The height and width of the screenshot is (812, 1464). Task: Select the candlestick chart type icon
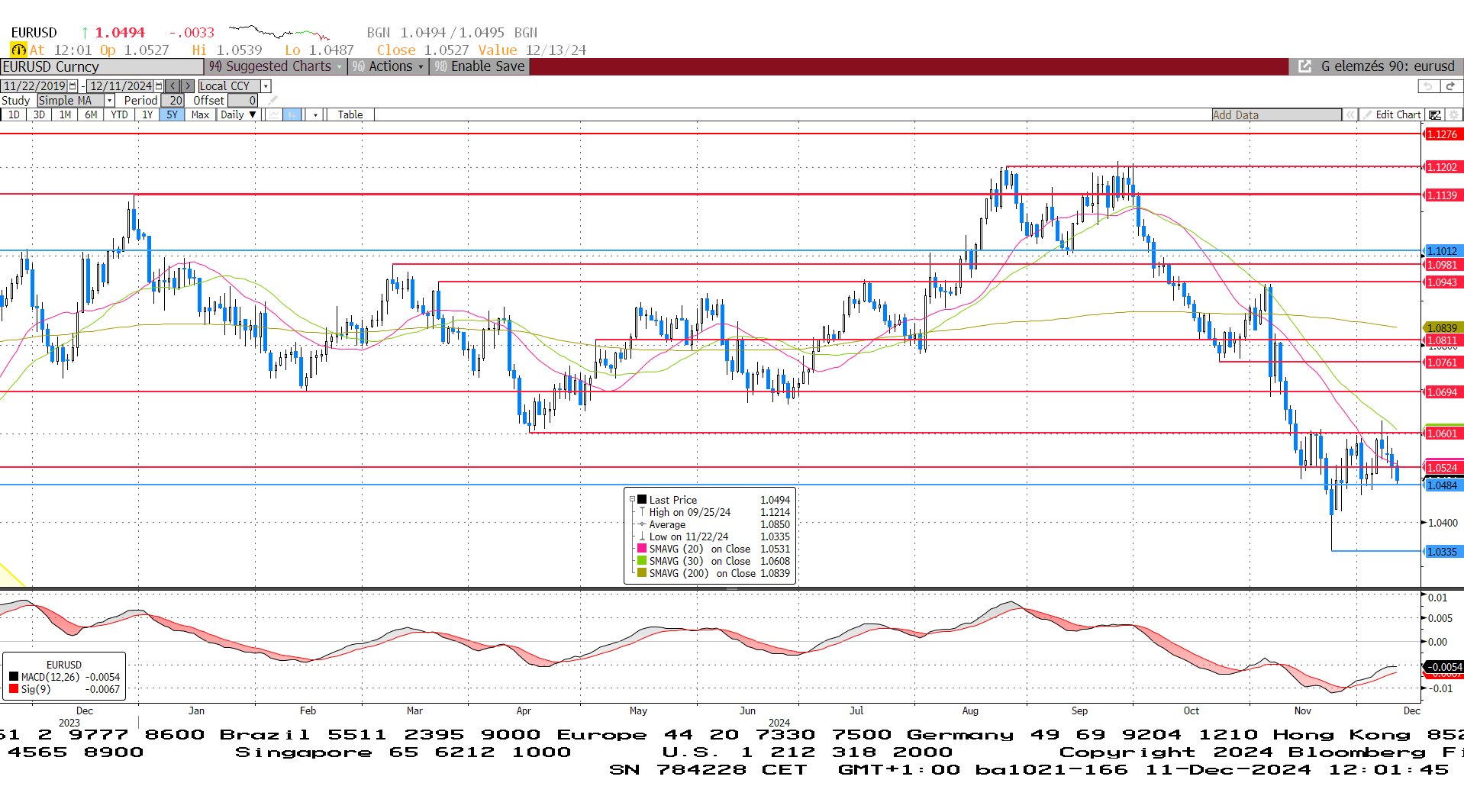pos(292,114)
